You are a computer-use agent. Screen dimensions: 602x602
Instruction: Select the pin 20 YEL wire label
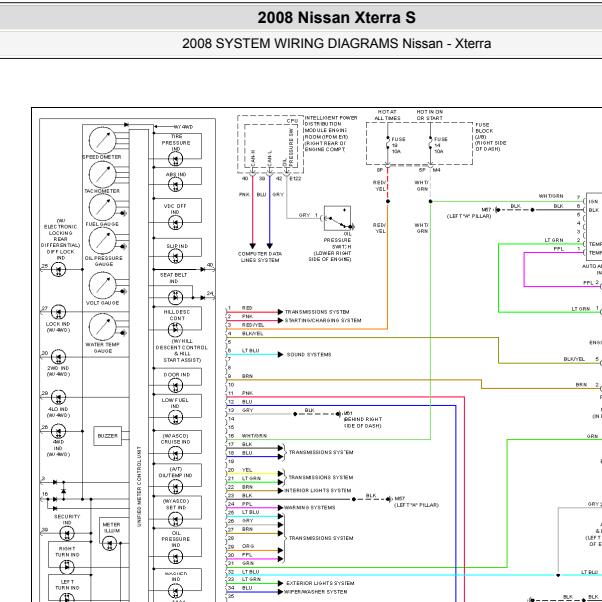coord(247,470)
